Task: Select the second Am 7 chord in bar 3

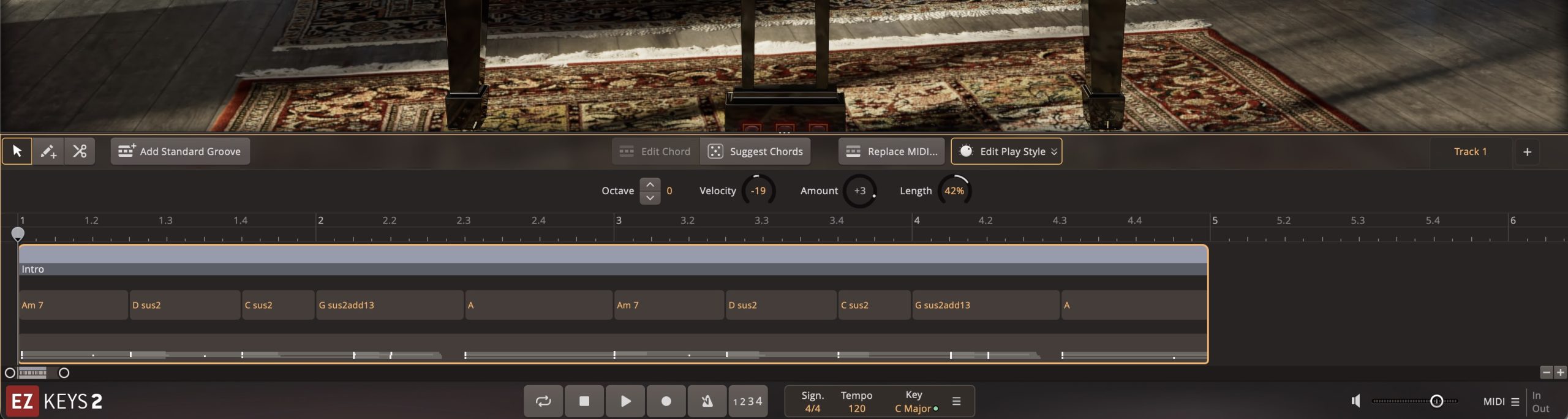Action: [669, 305]
